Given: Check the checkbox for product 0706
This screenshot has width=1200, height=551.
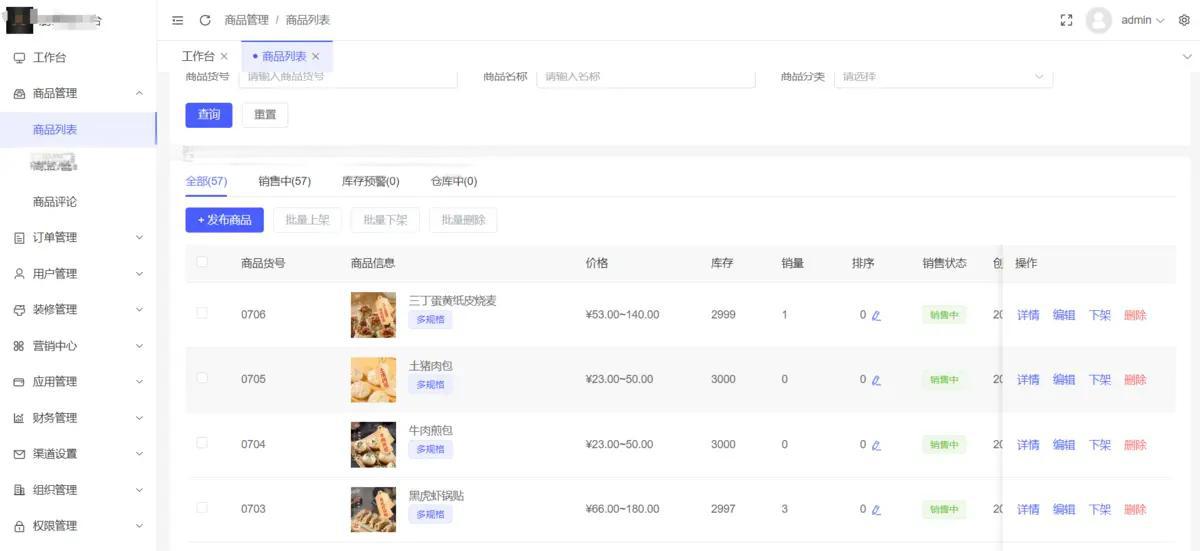Looking at the screenshot, I should [x=202, y=313].
